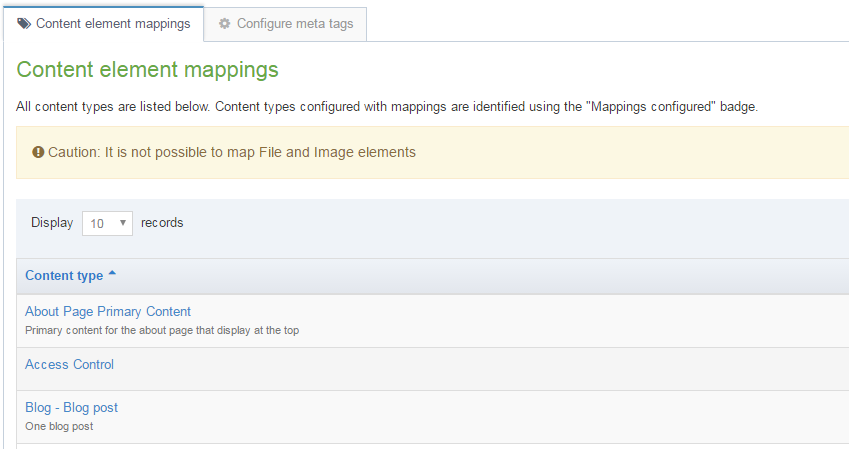The image size is (849, 449).
Task: Click the 'records' label next to dropdown
Action: pos(162,223)
